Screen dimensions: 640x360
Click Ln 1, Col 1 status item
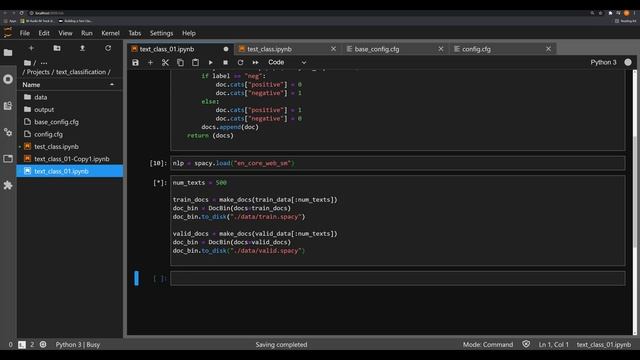553,344
